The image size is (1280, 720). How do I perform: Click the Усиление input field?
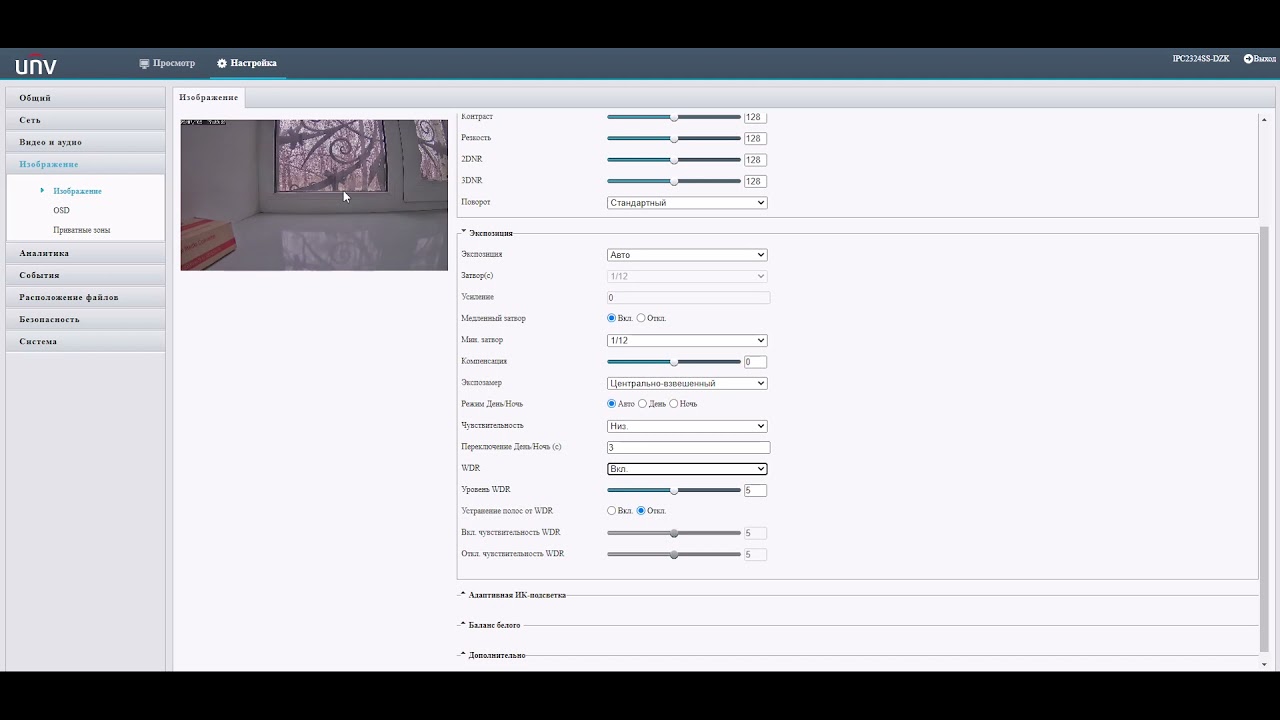pos(688,298)
